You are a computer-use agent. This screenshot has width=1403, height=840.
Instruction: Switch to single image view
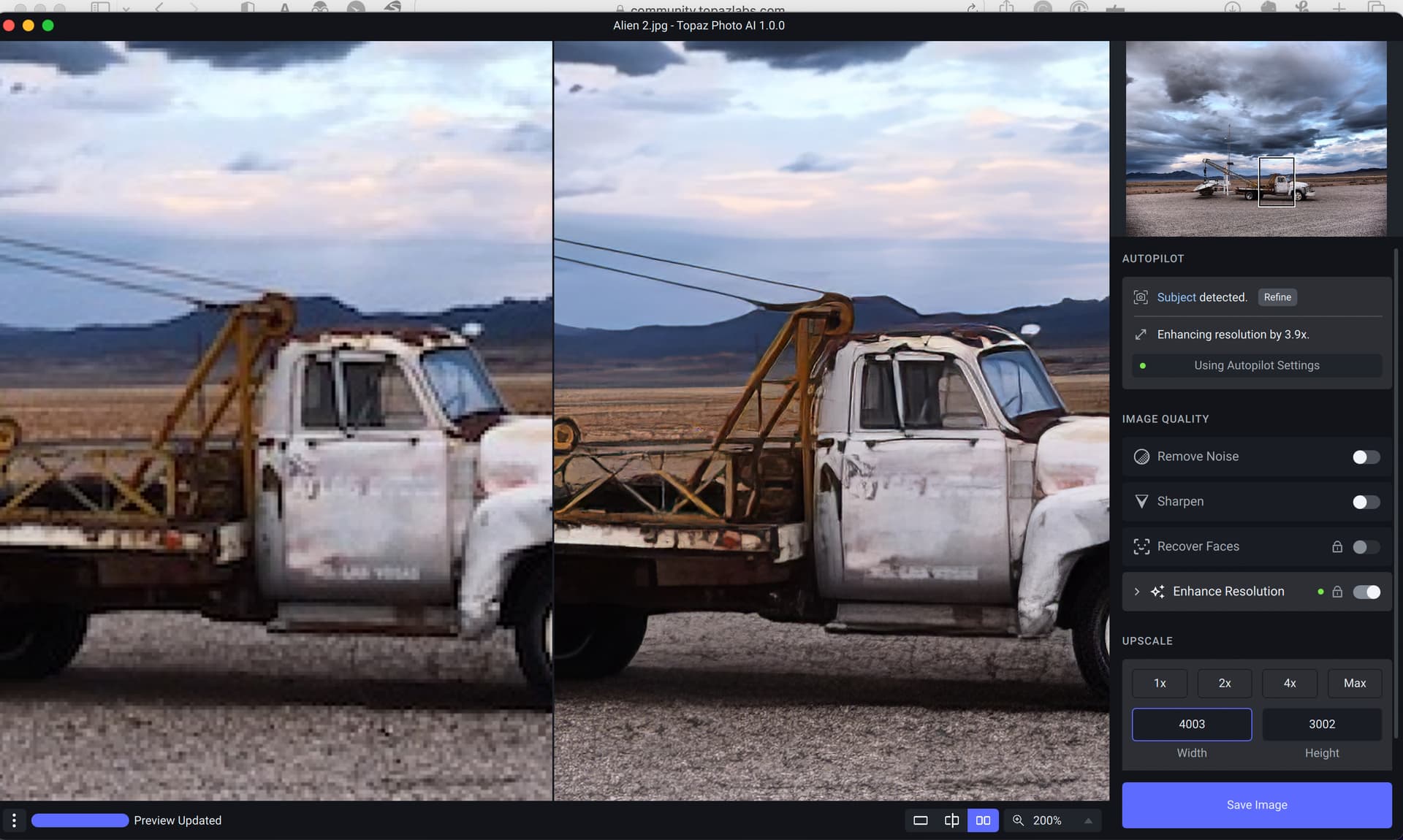point(920,820)
